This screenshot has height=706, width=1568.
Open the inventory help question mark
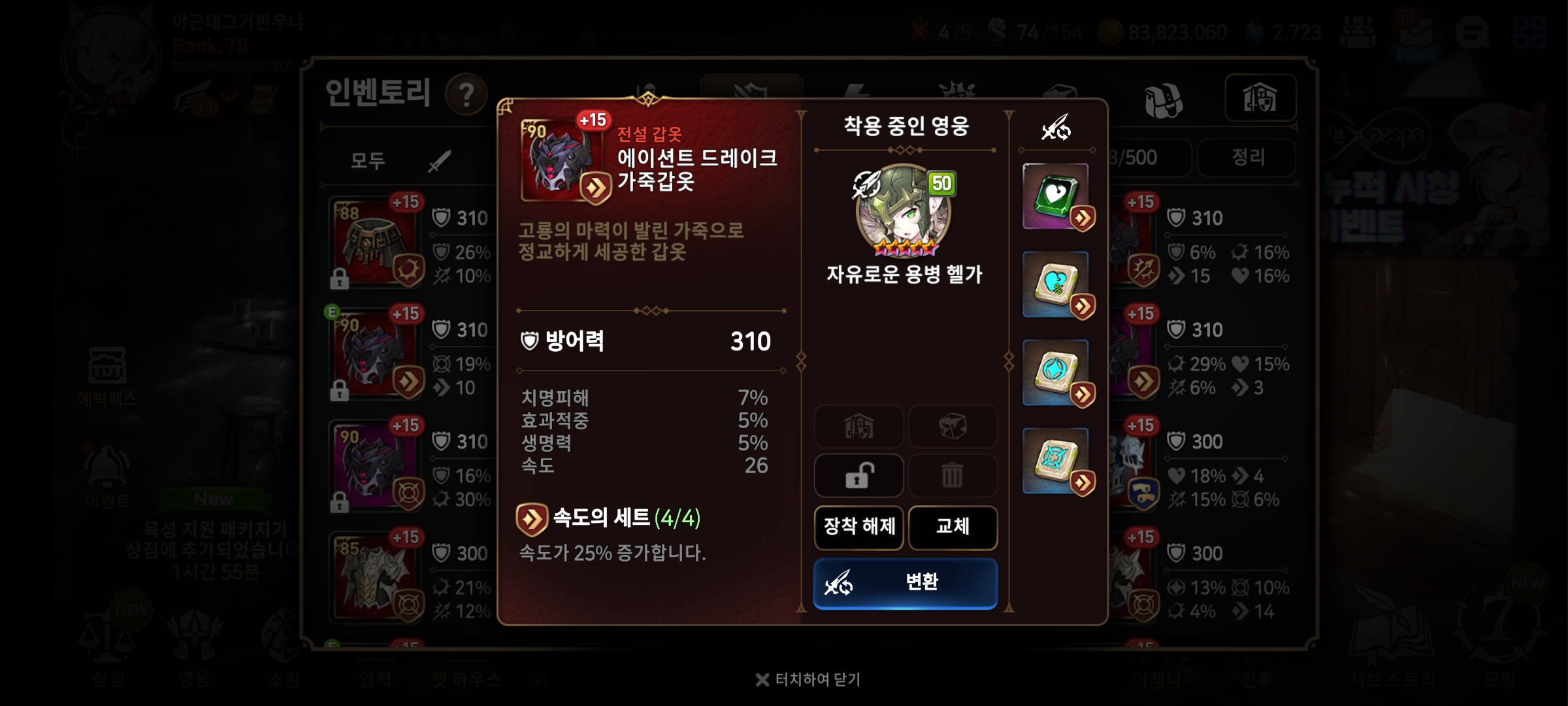[466, 95]
